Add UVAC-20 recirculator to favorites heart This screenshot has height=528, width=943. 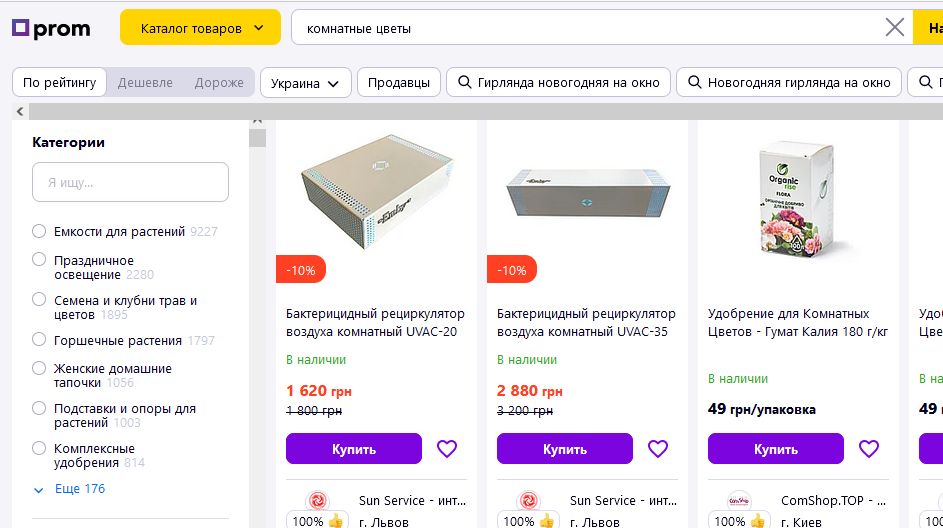click(447, 449)
